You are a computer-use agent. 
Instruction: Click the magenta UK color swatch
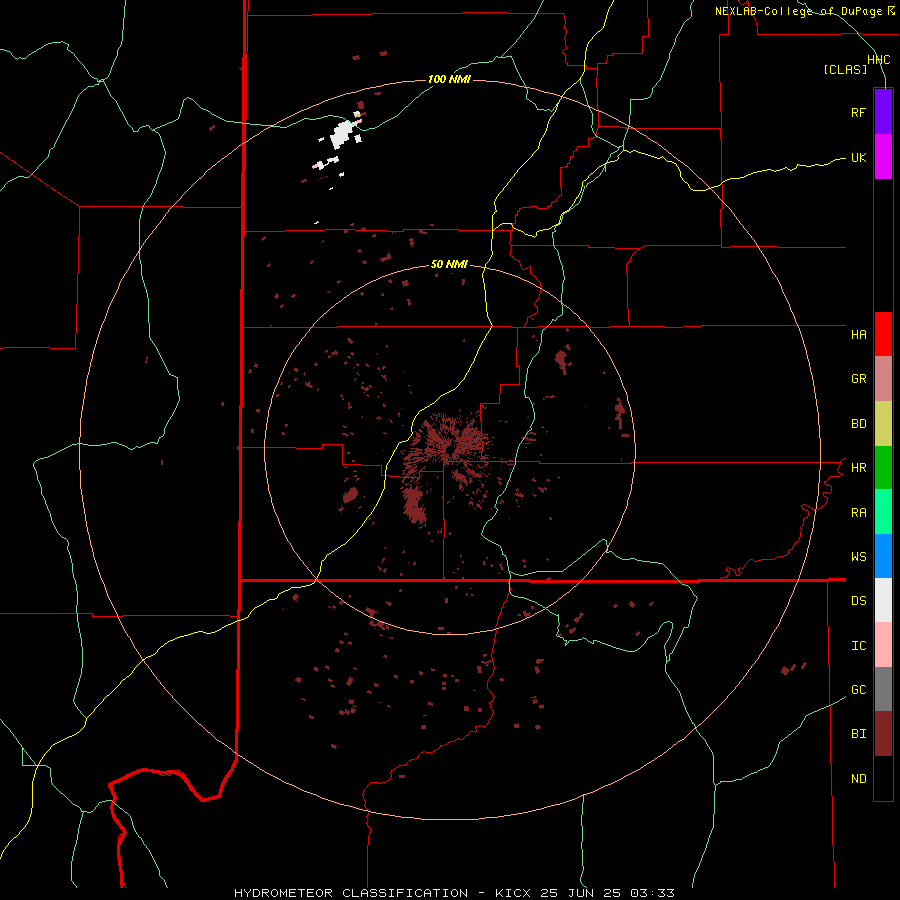[883, 157]
